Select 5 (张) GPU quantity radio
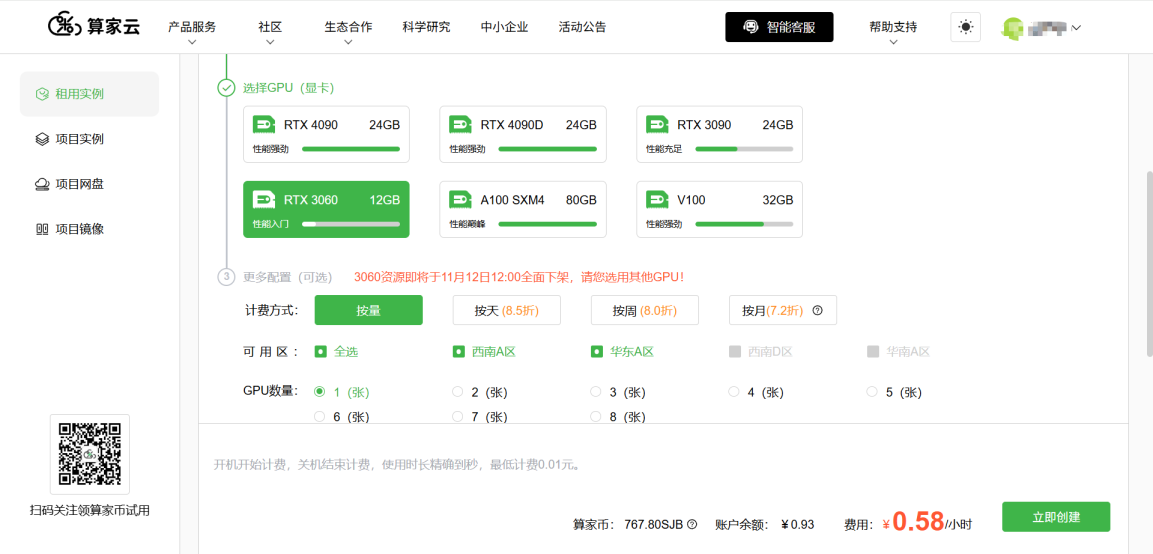Image resolution: width=1153 pixels, height=554 pixels. [x=871, y=391]
